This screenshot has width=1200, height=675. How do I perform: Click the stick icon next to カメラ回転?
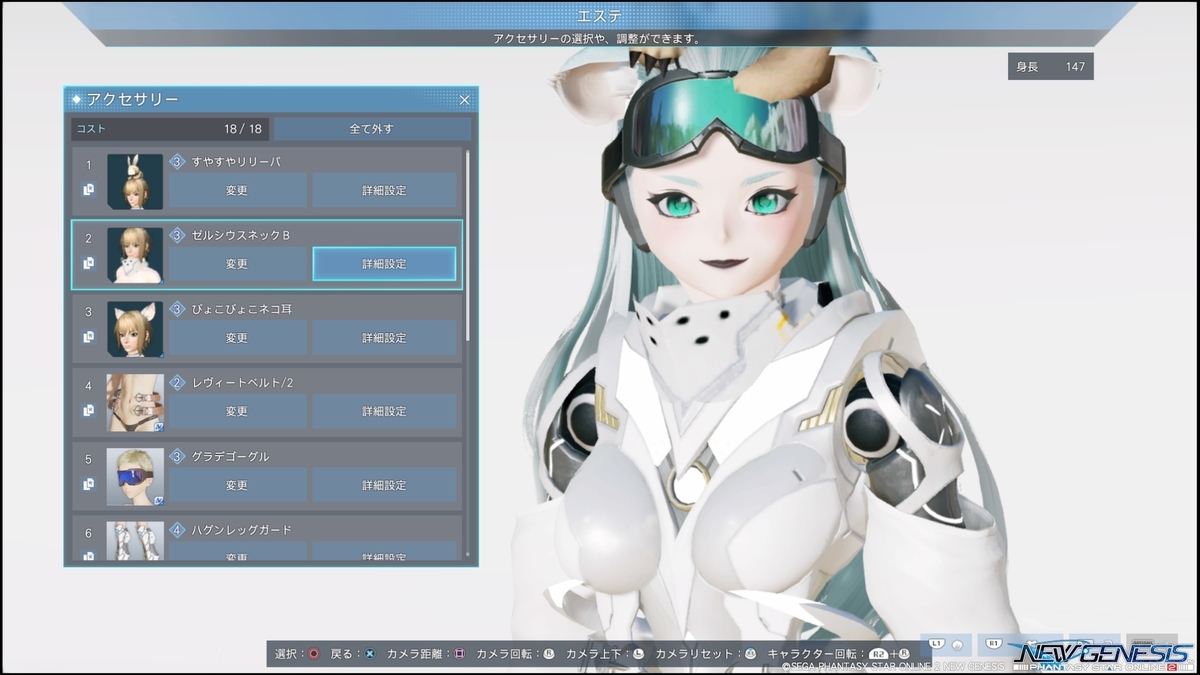click(549, 653)
